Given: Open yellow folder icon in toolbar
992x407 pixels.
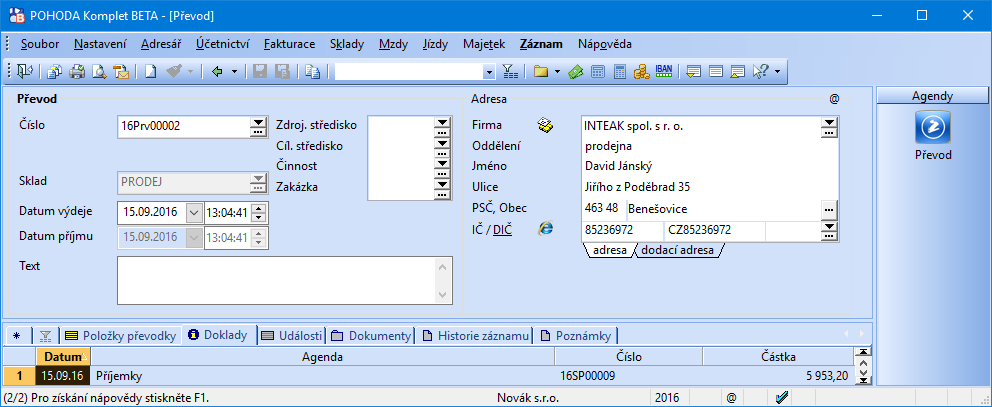Looking at the screenshot, I should tap(540, 72).
